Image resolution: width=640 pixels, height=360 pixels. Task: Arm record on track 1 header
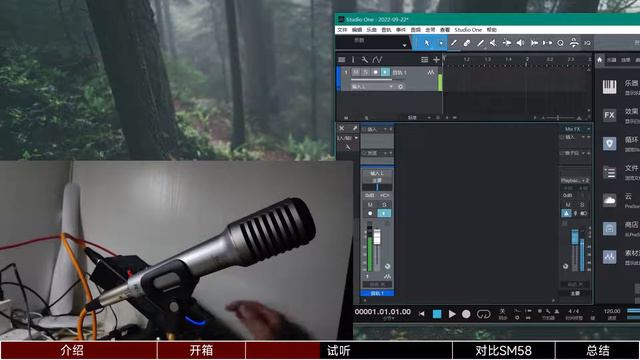click(x=376, y=72)
